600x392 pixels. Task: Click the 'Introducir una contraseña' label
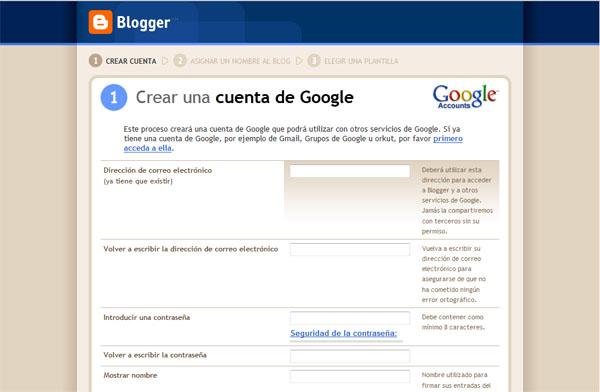click(x=147, y=317)
